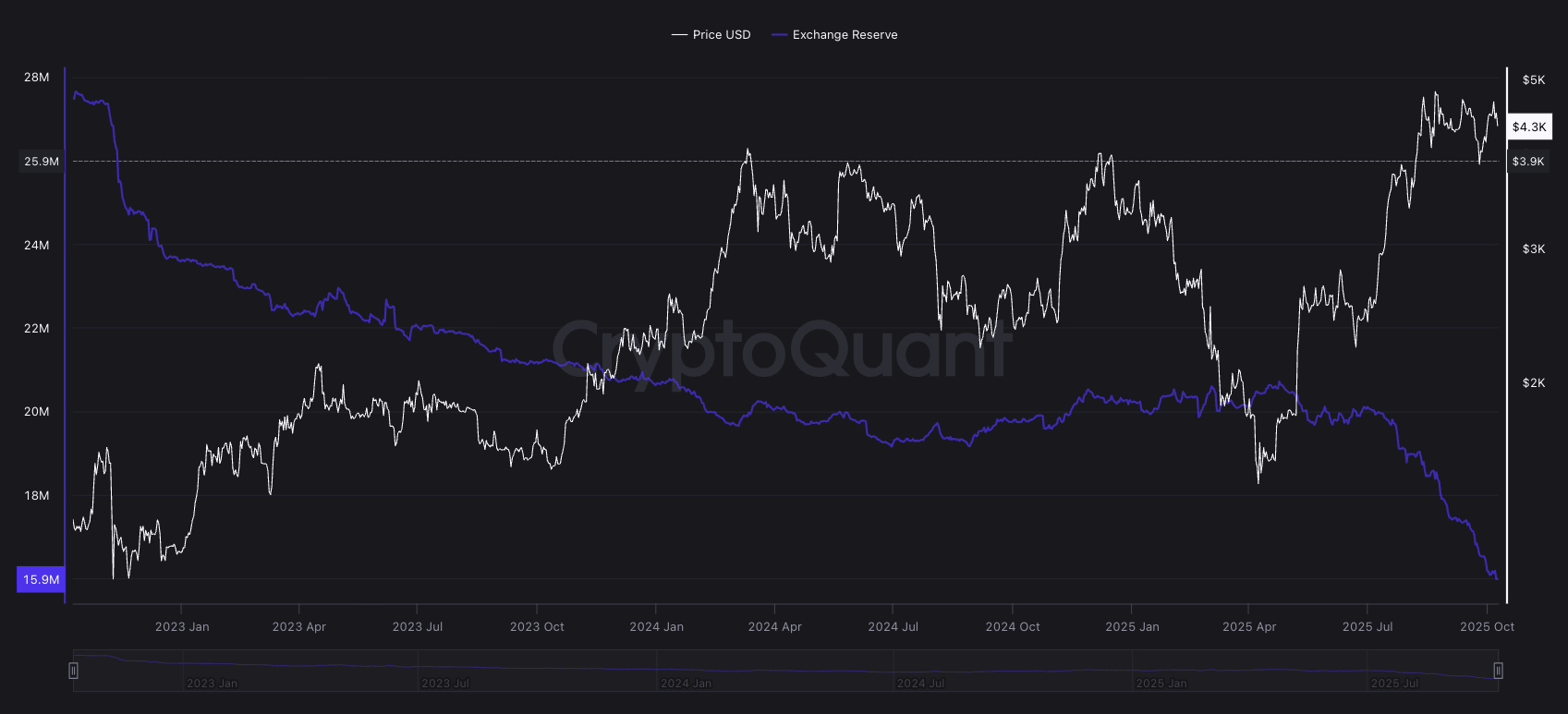Screen dimensions: 1568x714
Task: Click the 2024 Jan label inside range navigator
Action: (686, 684)
